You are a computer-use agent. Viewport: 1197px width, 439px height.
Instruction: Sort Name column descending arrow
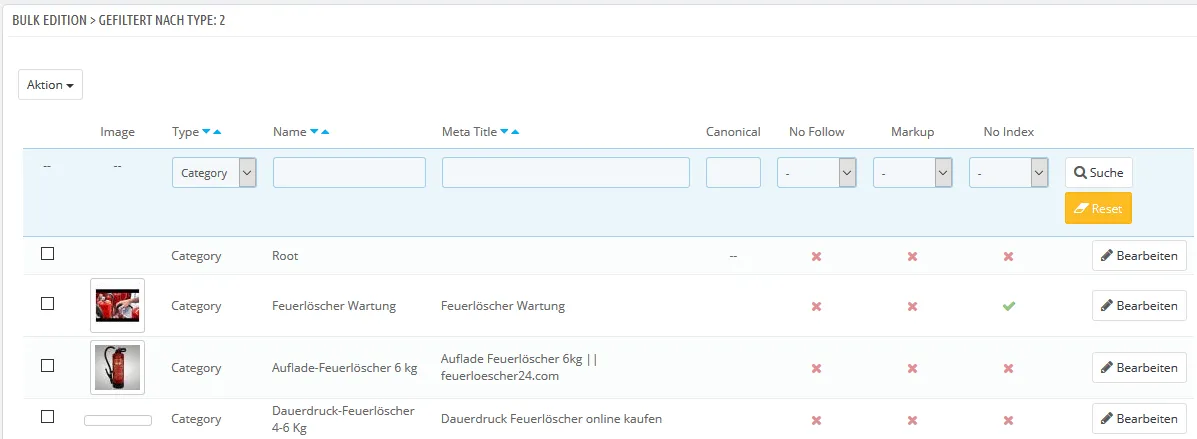(315, 132)
